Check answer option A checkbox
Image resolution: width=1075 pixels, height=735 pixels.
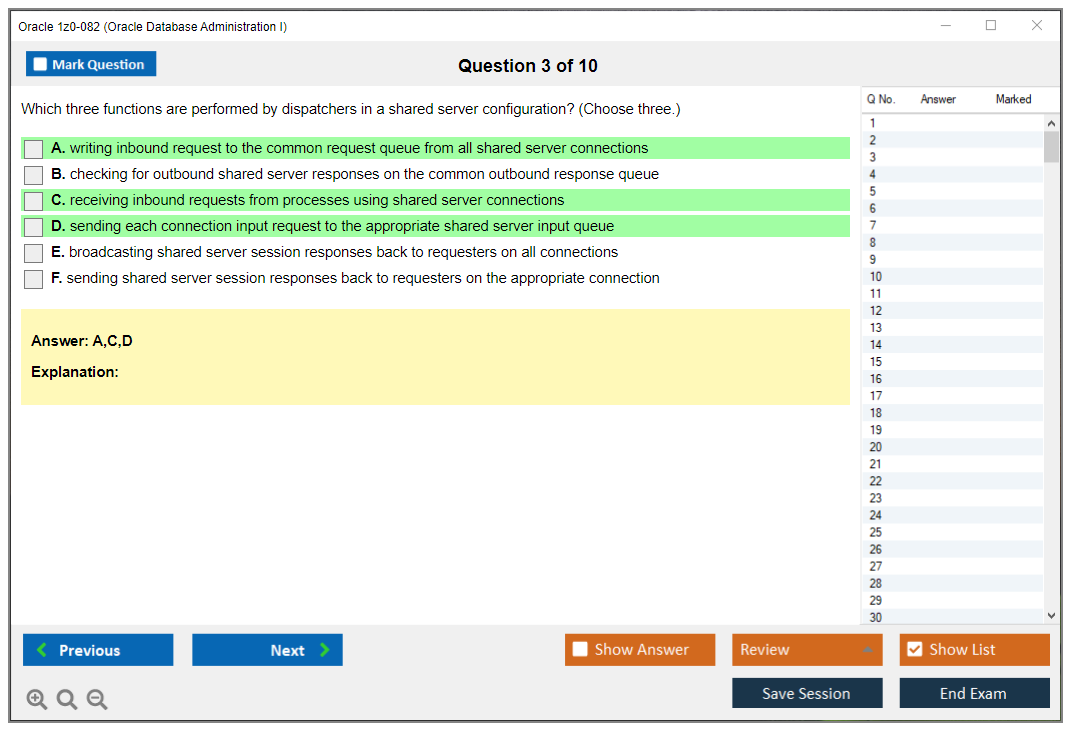pos(33,148)
